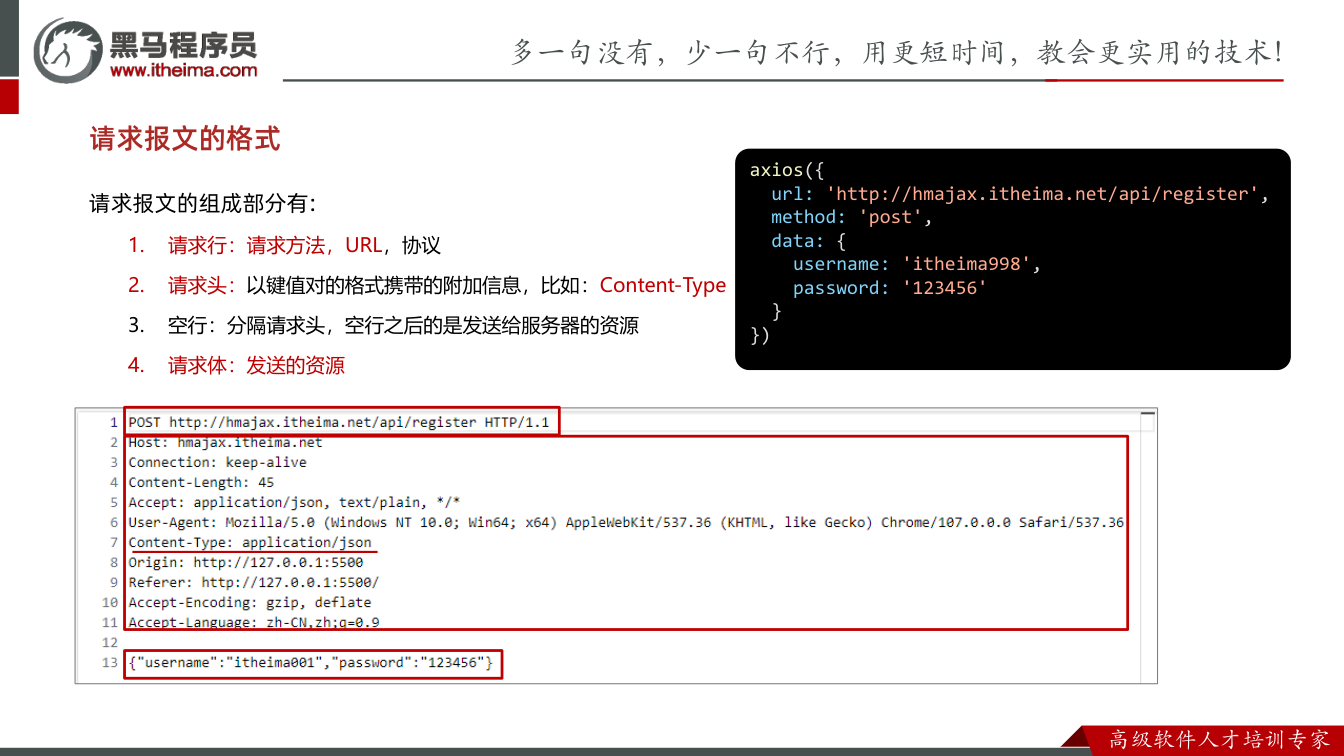The height and width of the screenshot is (756, 1344).
Task: Click the Referer header line
Action: (254, 582)
